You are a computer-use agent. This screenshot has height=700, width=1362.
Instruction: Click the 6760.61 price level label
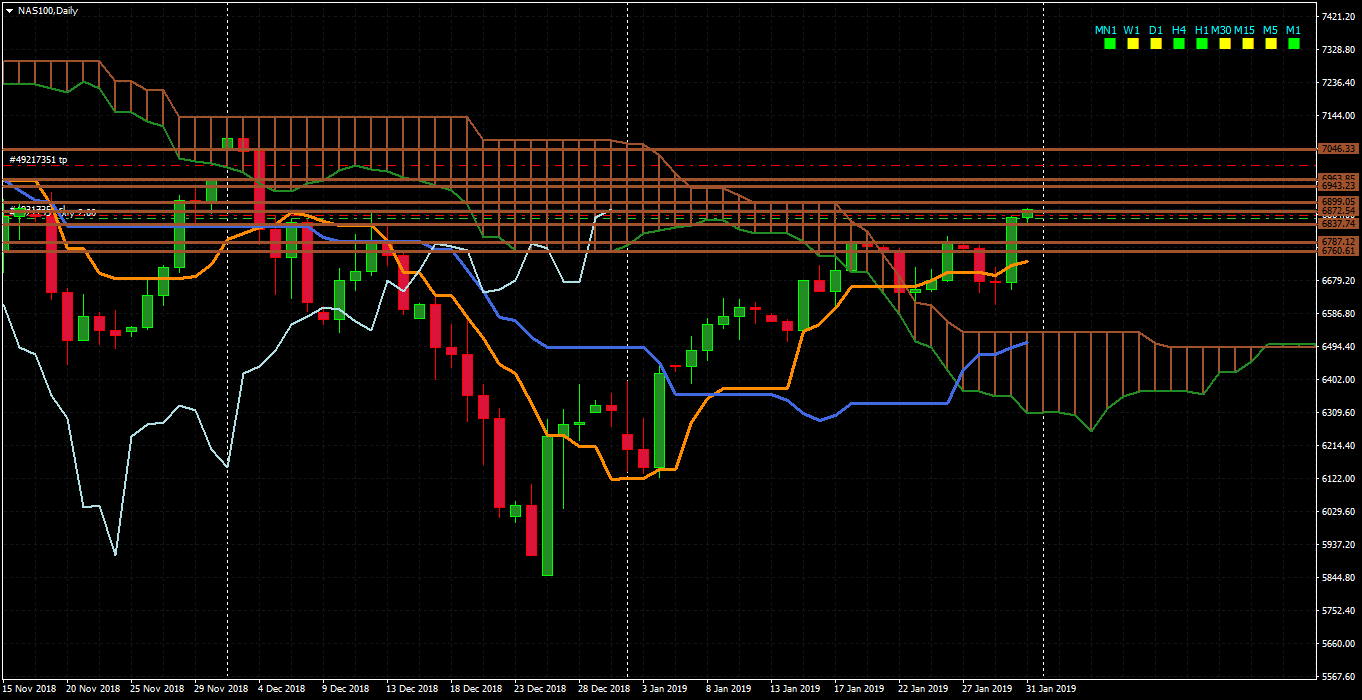pos(1337,251)
